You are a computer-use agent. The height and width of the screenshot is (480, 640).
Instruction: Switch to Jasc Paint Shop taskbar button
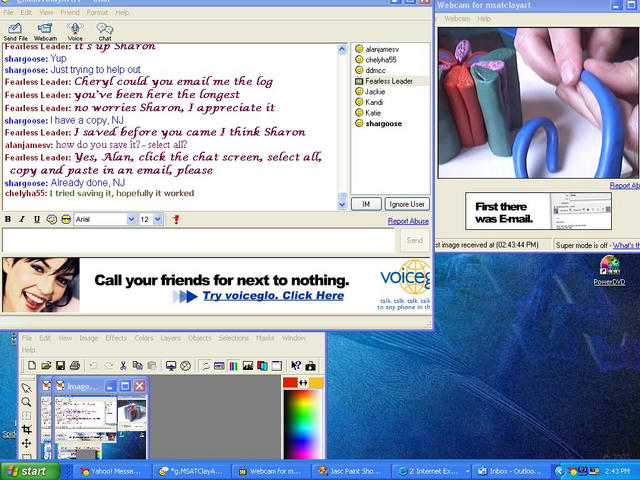point(349,471)
